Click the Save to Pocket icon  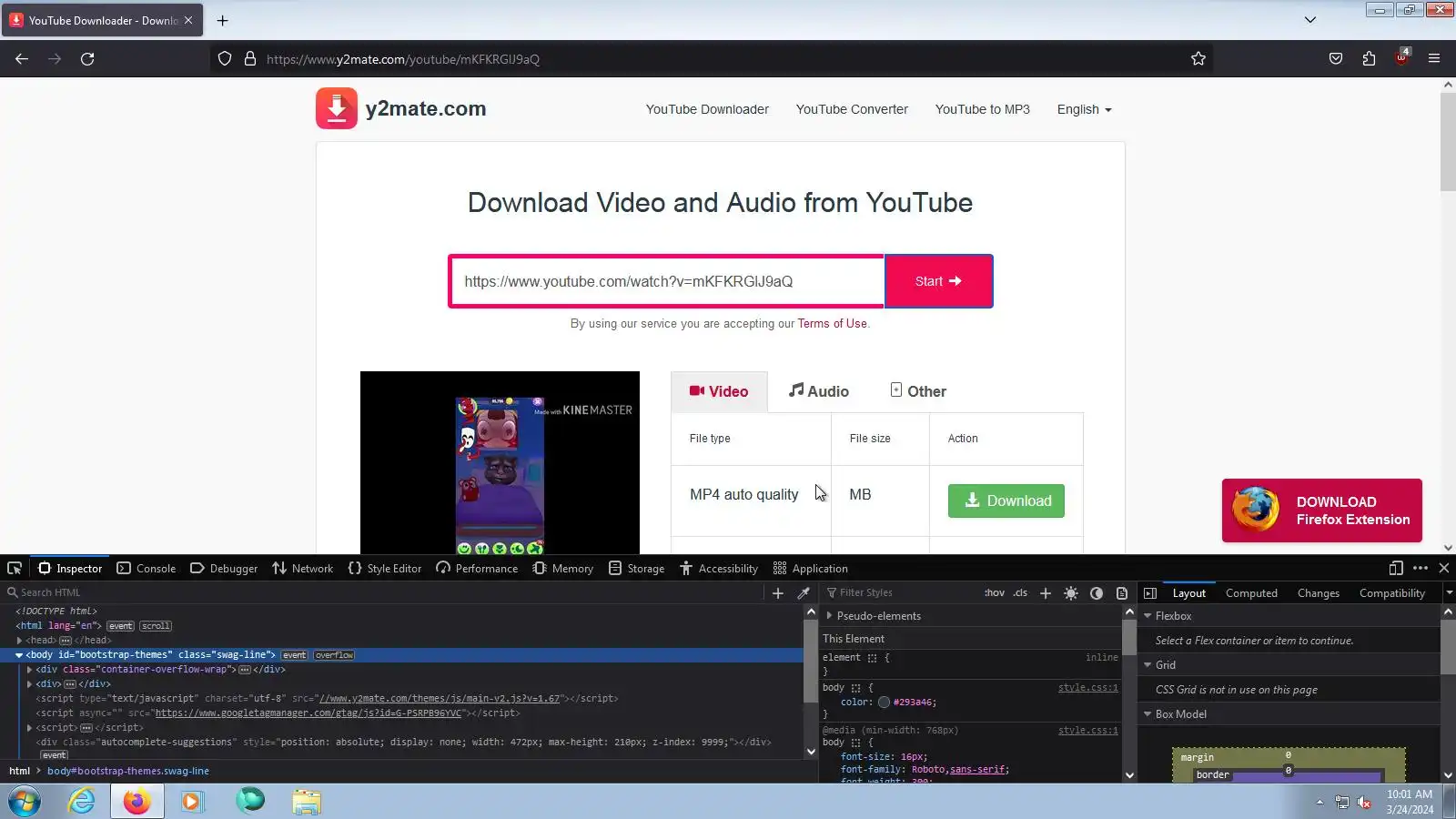(x=1336, y=59)
